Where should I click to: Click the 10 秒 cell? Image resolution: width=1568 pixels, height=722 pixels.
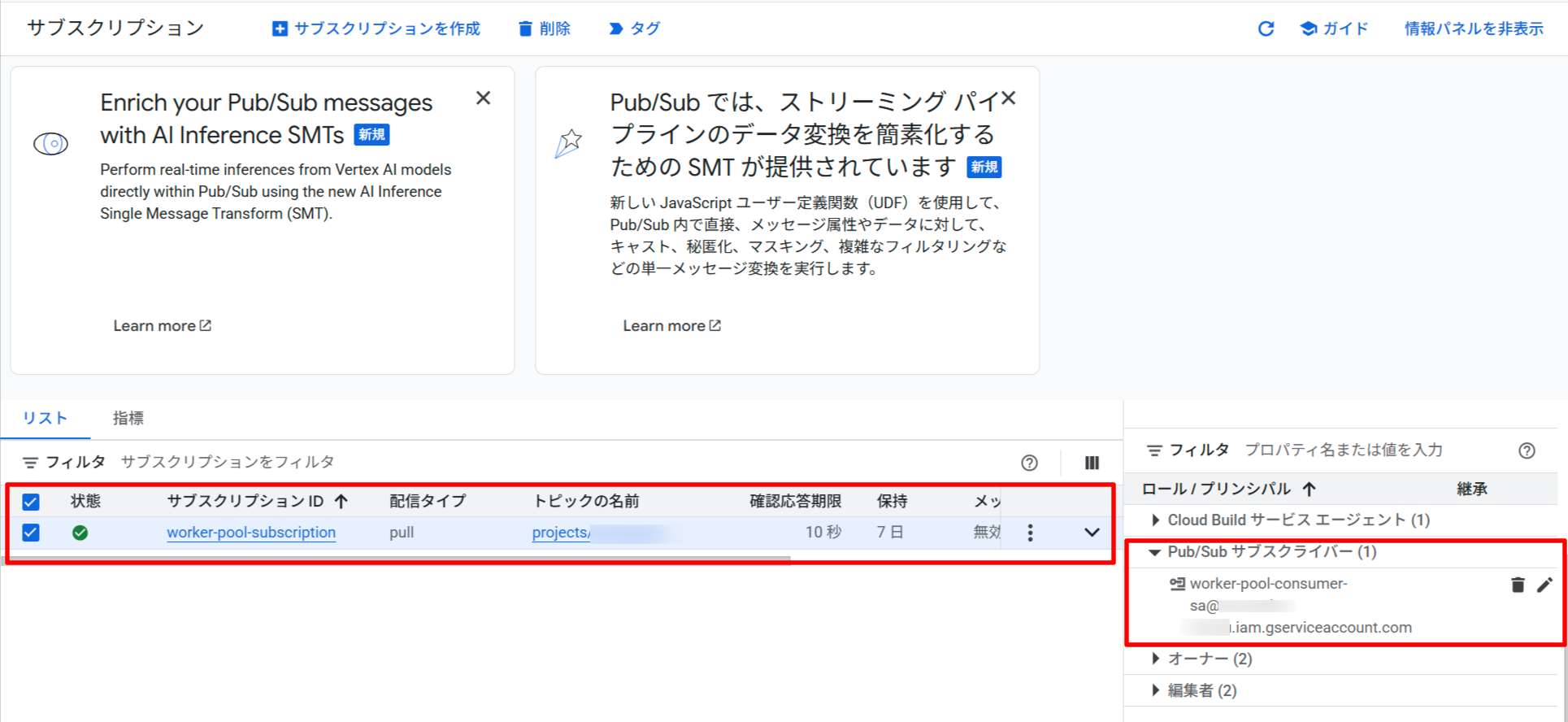[823, 533]
